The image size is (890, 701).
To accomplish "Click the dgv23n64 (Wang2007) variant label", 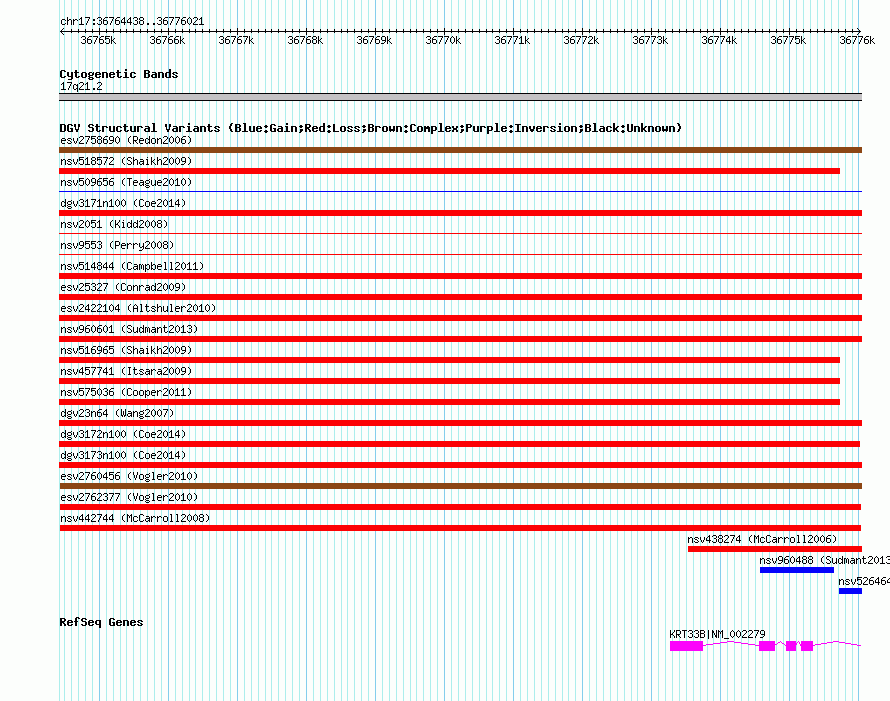I will [x=117, y=413].
